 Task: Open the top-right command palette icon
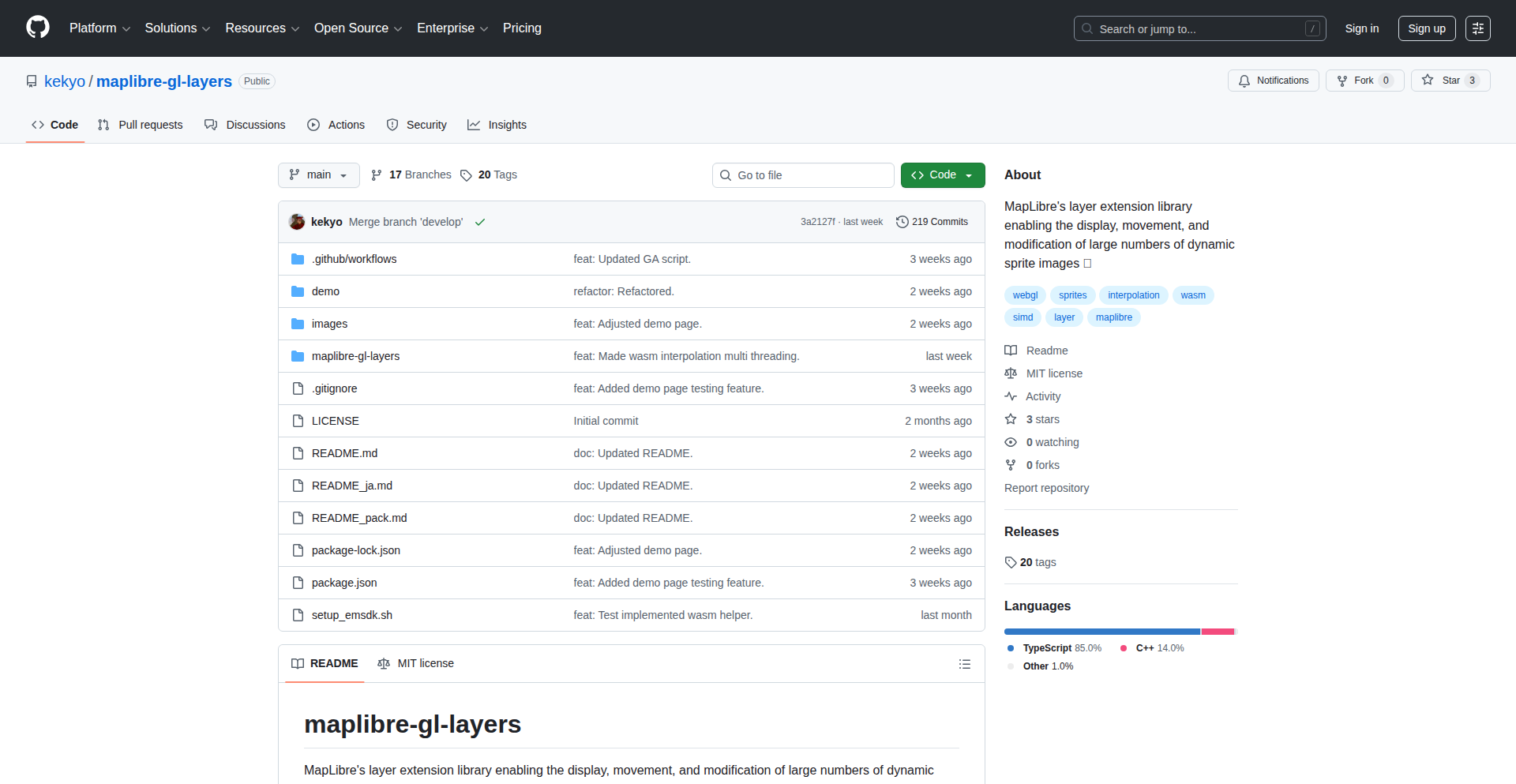(x=1477, y=28)
